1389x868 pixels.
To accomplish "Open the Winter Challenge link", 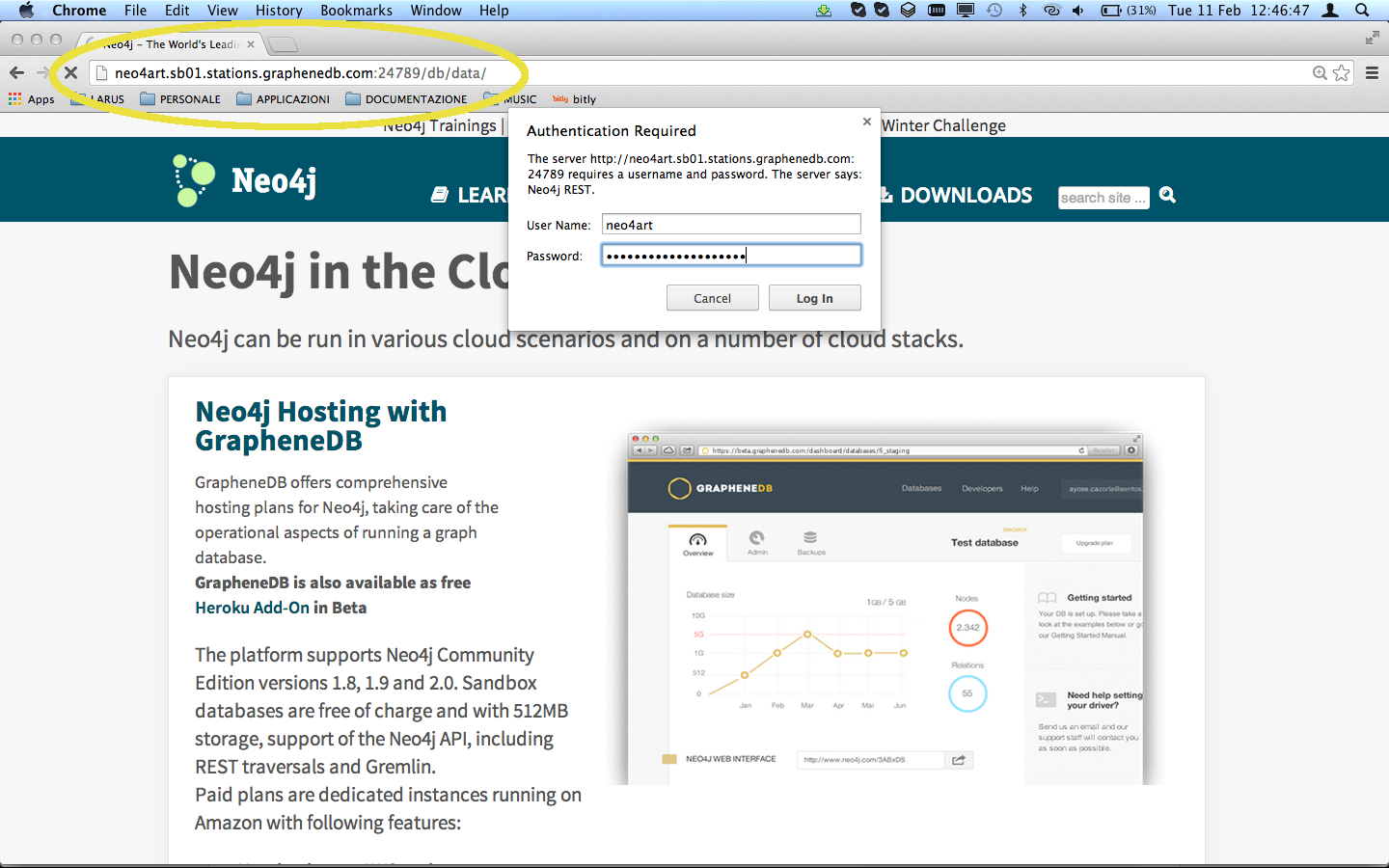I will 943,125.
